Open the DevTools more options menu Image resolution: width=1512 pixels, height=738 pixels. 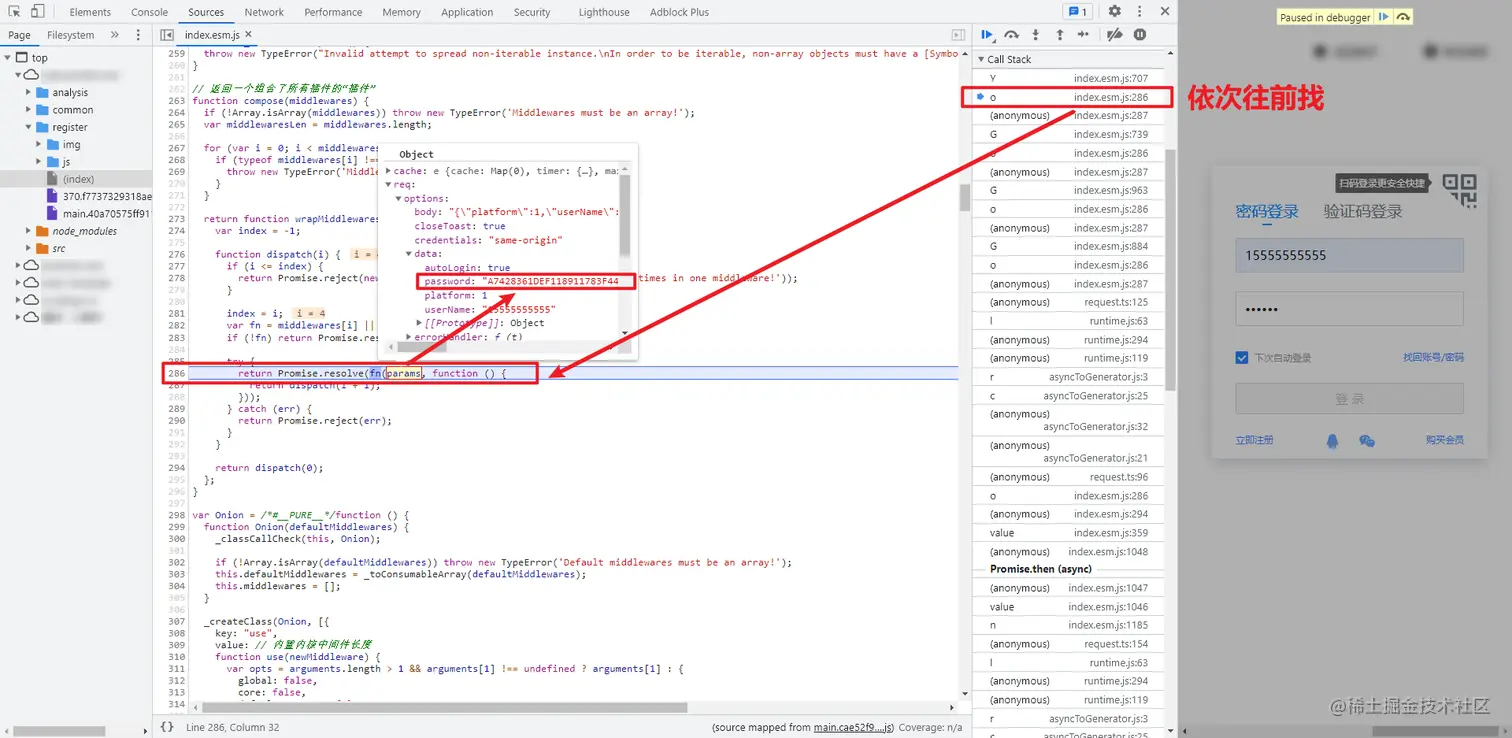point(1139,12)
